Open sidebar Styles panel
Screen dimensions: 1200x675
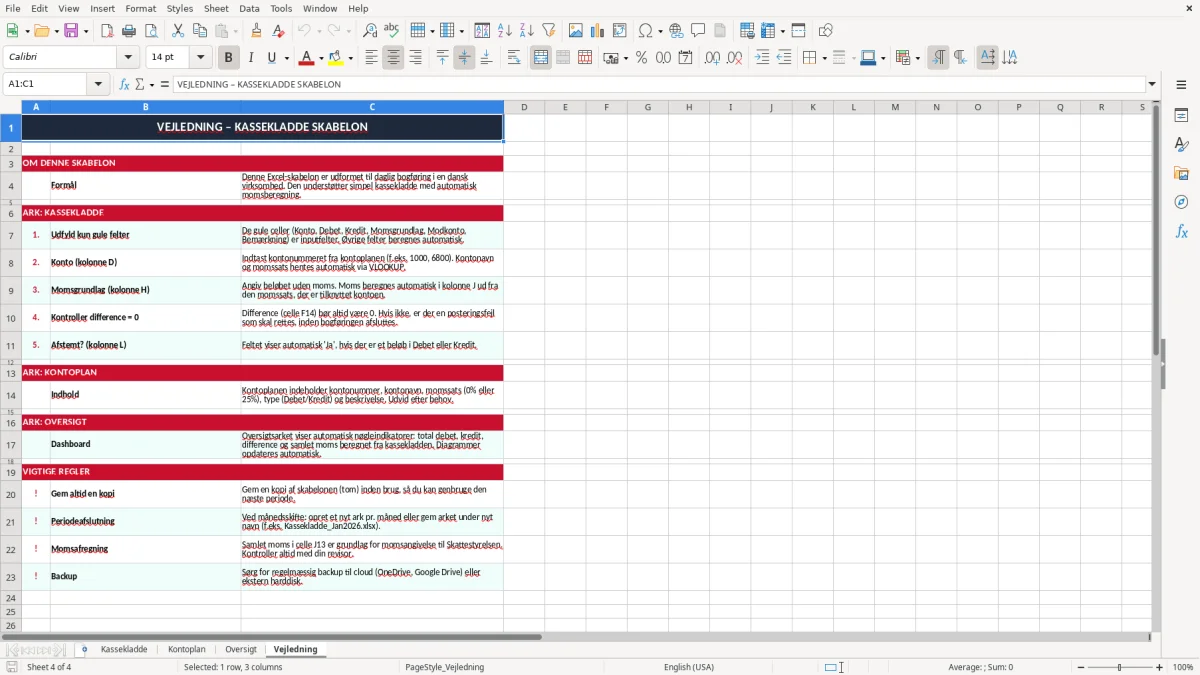[x=1181, y=145]
